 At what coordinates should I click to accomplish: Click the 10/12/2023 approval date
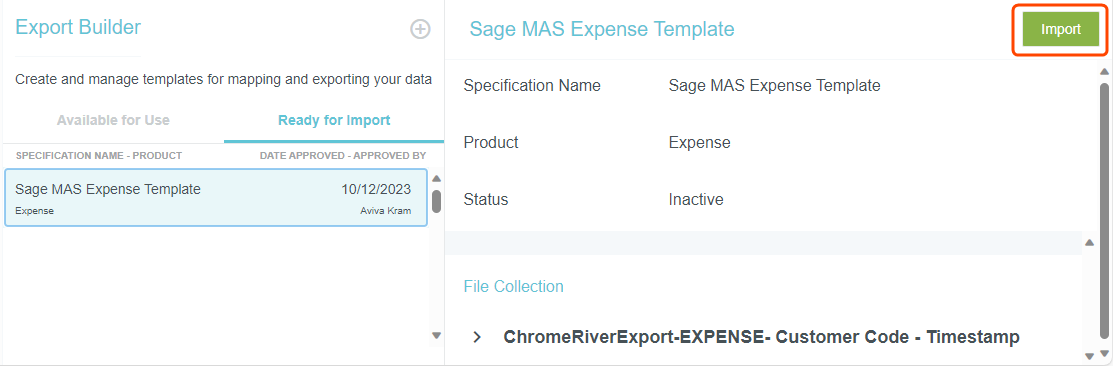point(375,189)
